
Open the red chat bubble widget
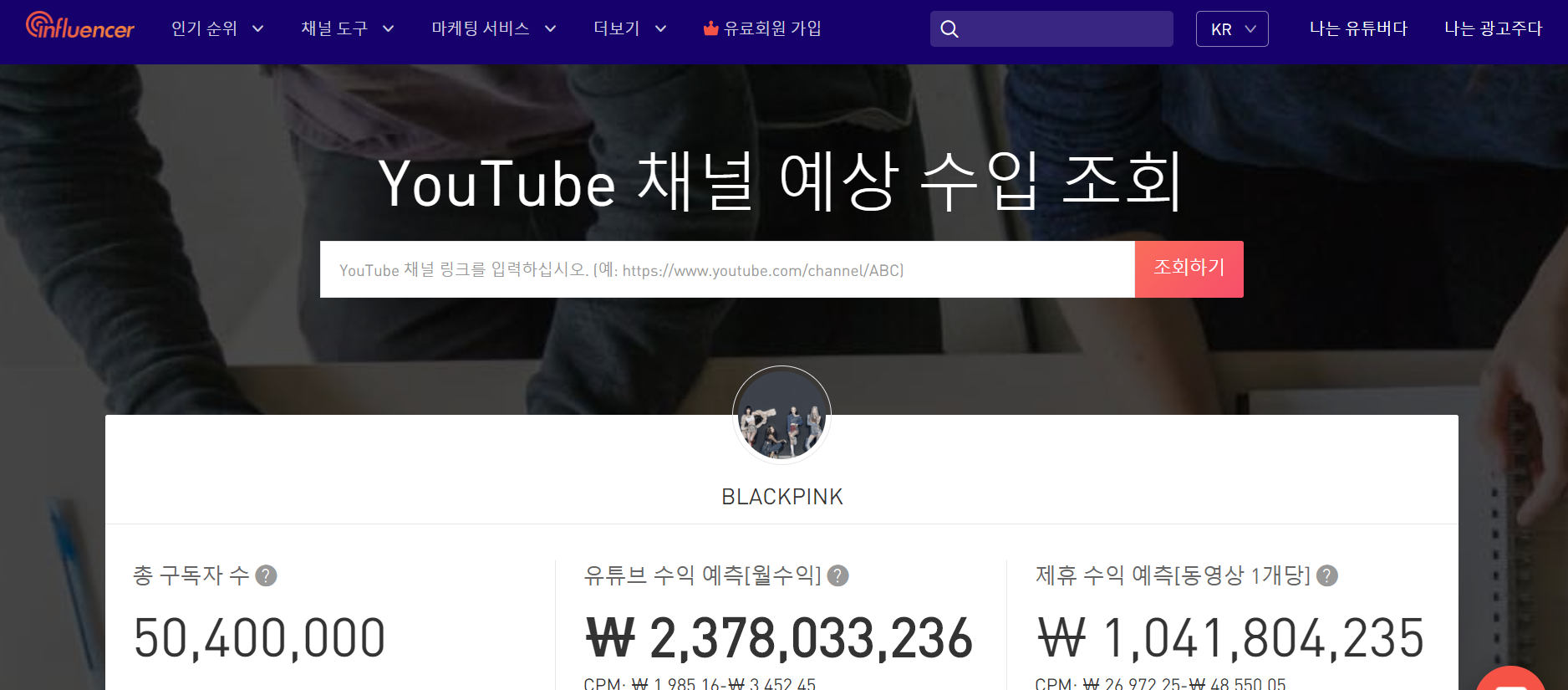coord(1511,679)
